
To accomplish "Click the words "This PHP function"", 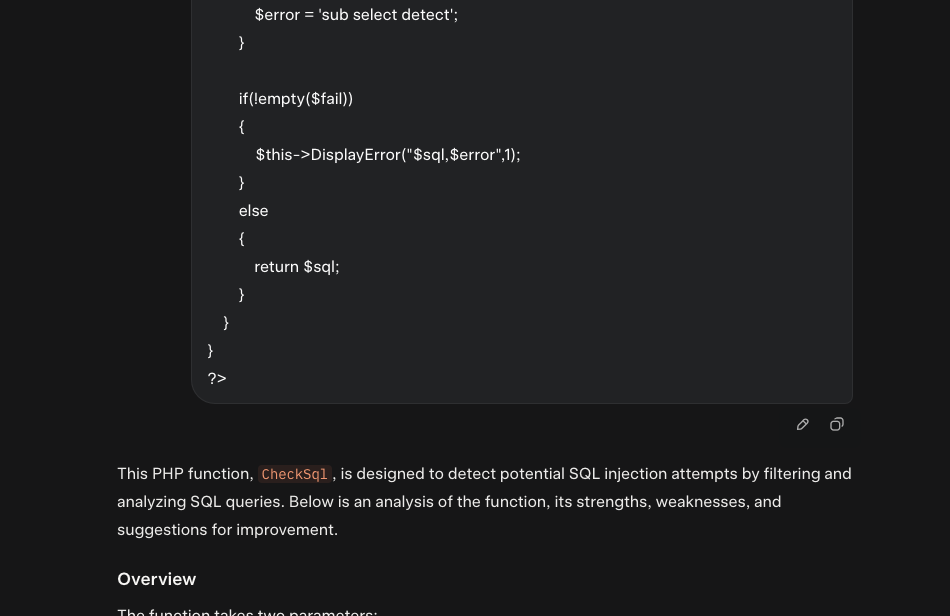I will [x=185, y=474].
